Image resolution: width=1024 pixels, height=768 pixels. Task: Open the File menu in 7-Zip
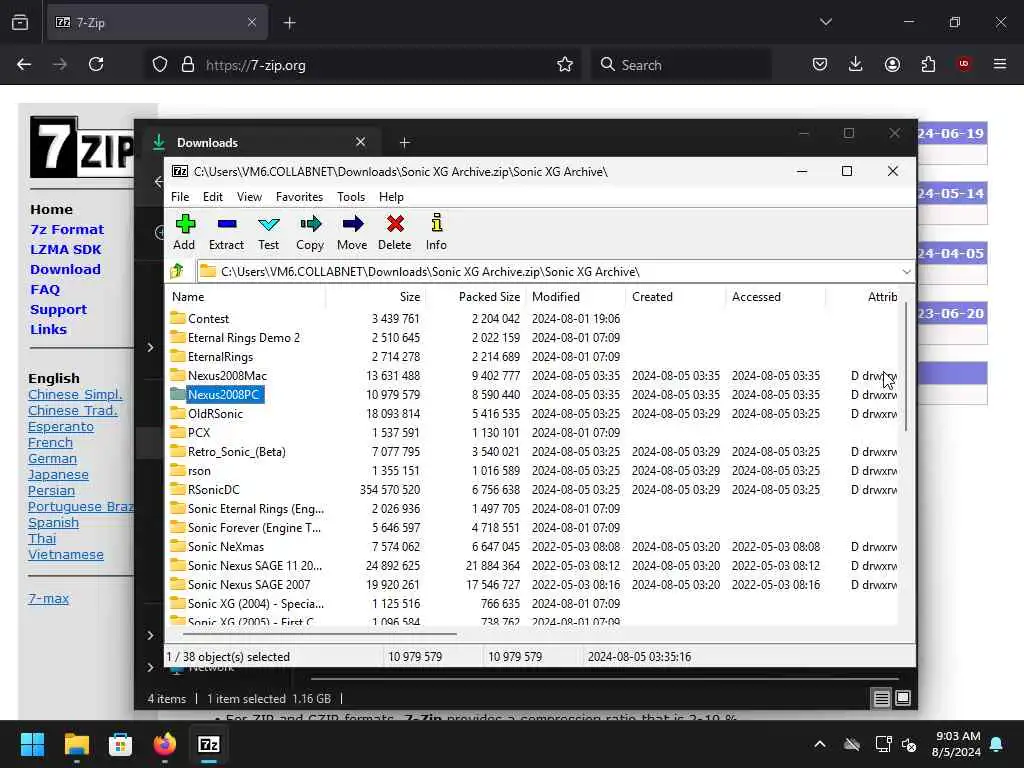click(x=180, y=197)
